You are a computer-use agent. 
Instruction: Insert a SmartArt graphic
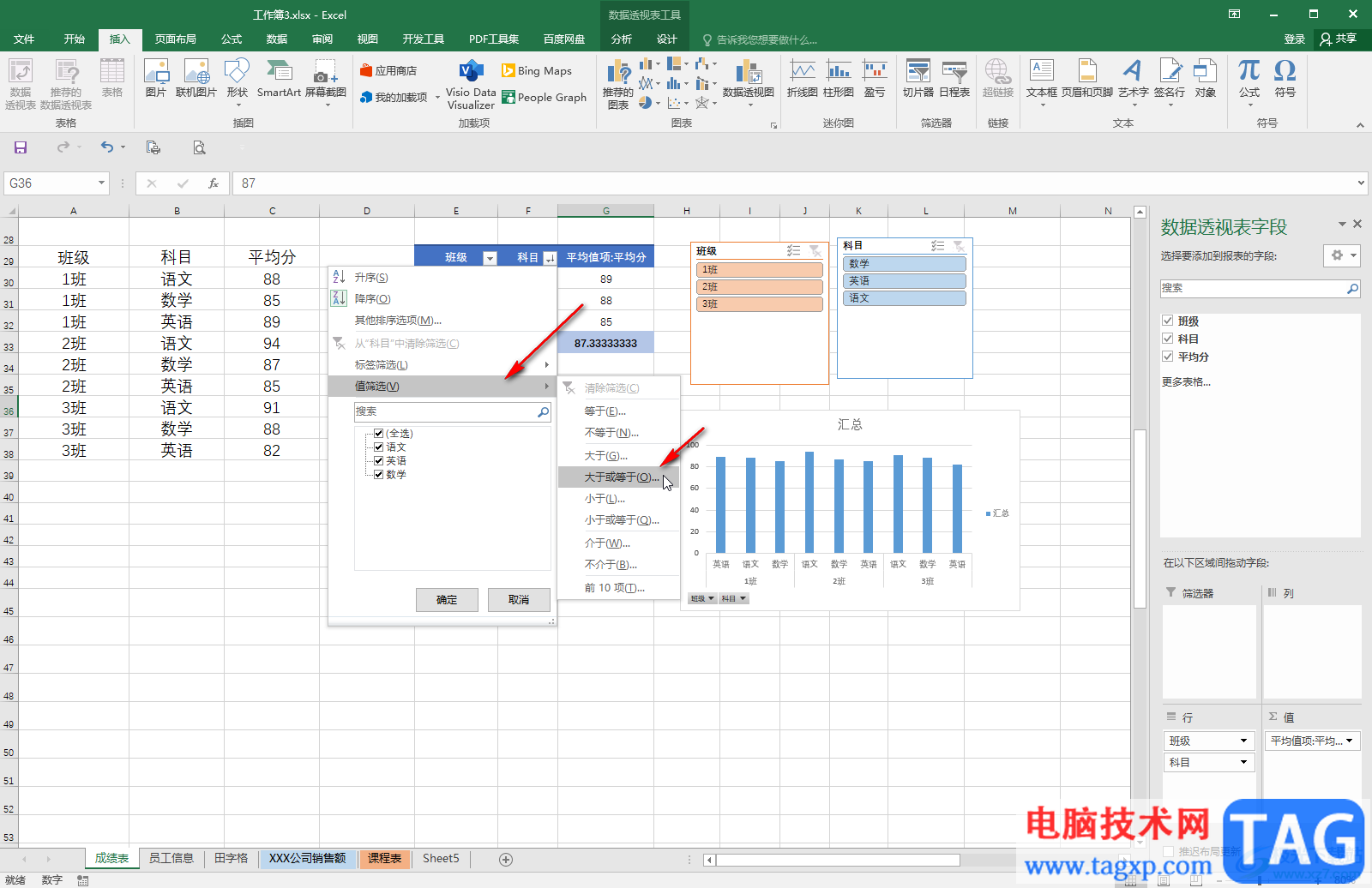(279, 79)
